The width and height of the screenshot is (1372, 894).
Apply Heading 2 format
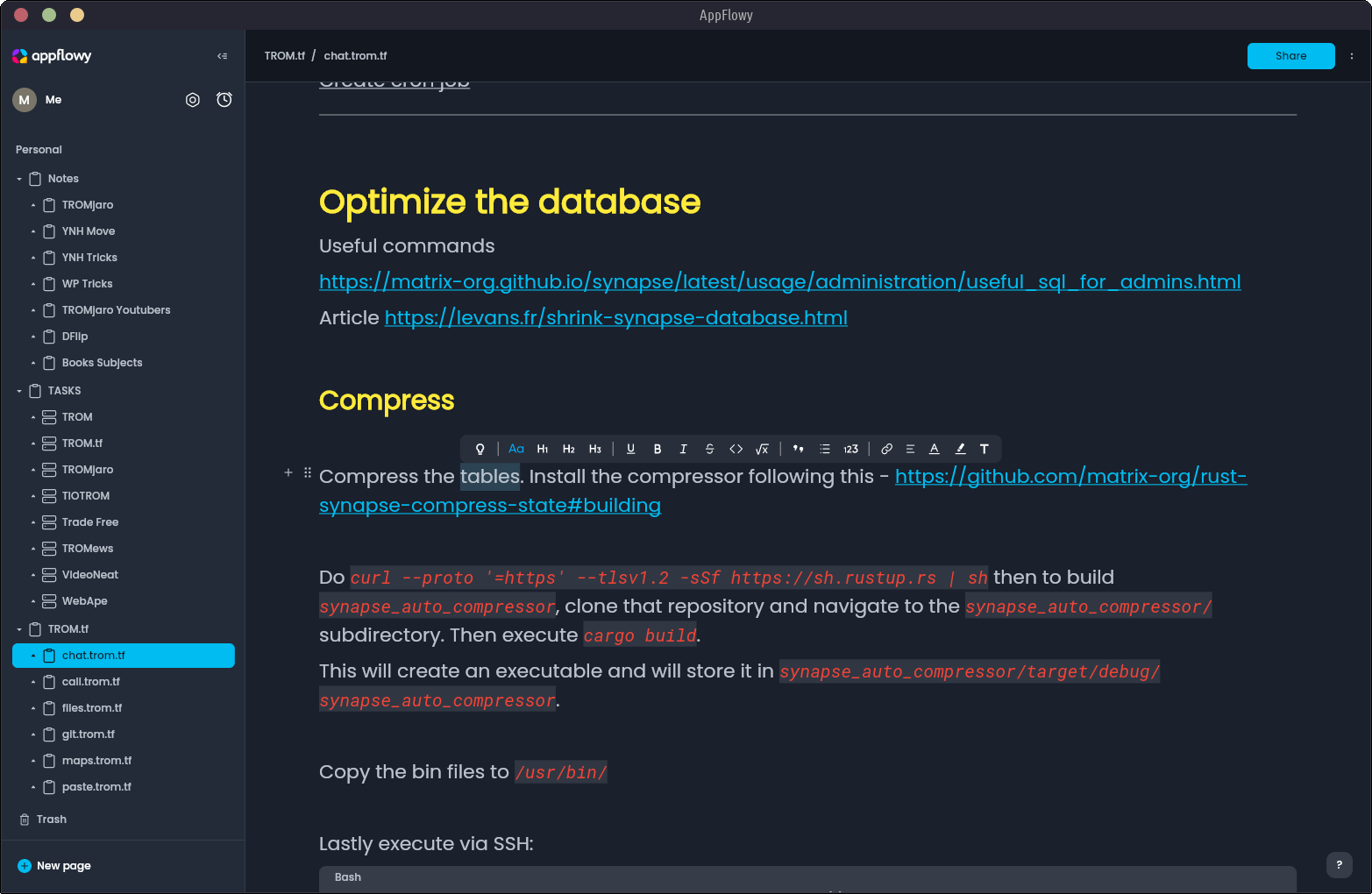tap(569, 449)
